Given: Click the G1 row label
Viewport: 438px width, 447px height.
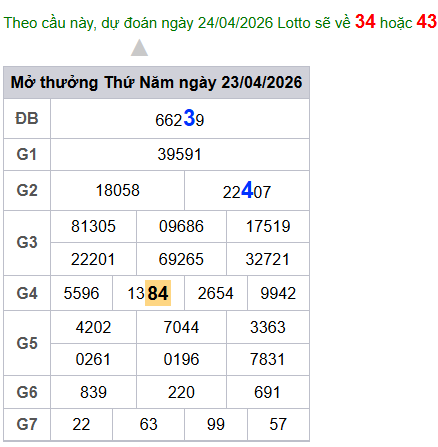Looking at the screenshot, I should (x=27, y=155).
